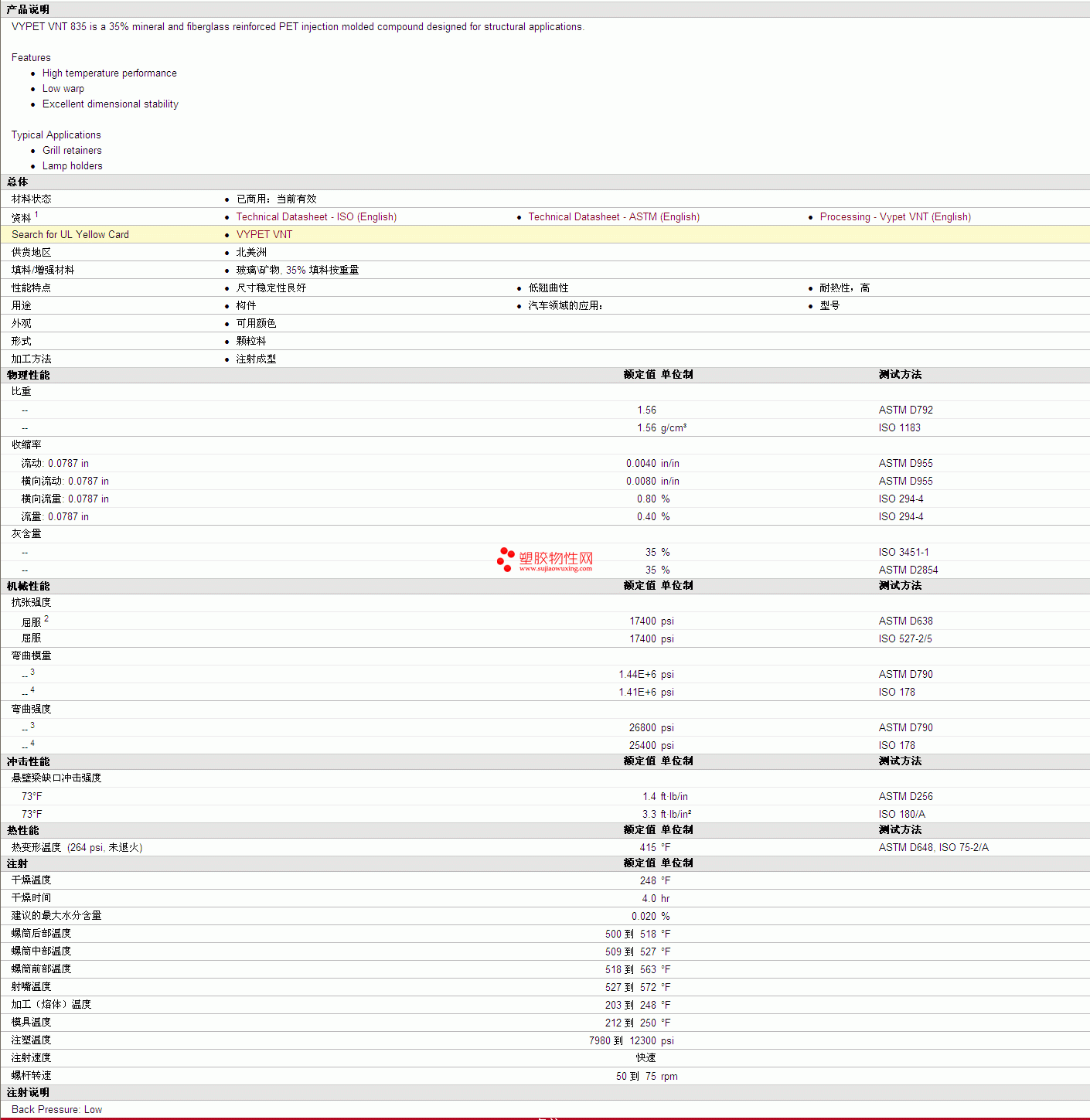Open Technical Datasheet - ISO (English) link
Screen dimensions: 1090x1120
click(316, 217)
